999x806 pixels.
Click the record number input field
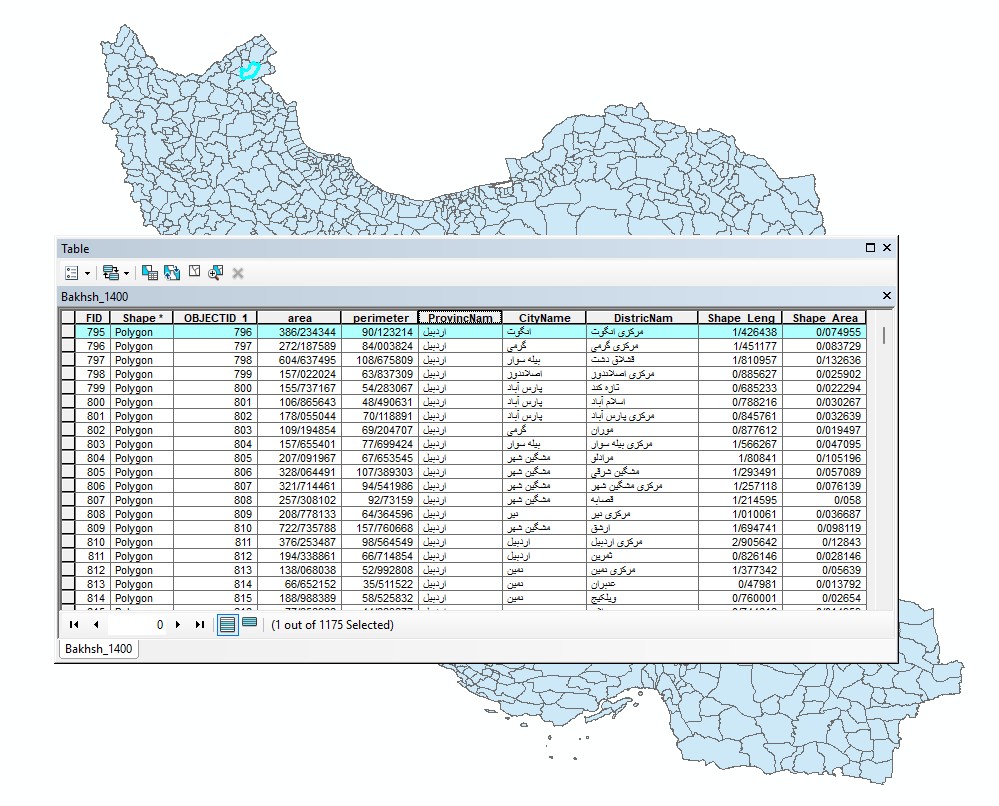click(x=137, y=625)
